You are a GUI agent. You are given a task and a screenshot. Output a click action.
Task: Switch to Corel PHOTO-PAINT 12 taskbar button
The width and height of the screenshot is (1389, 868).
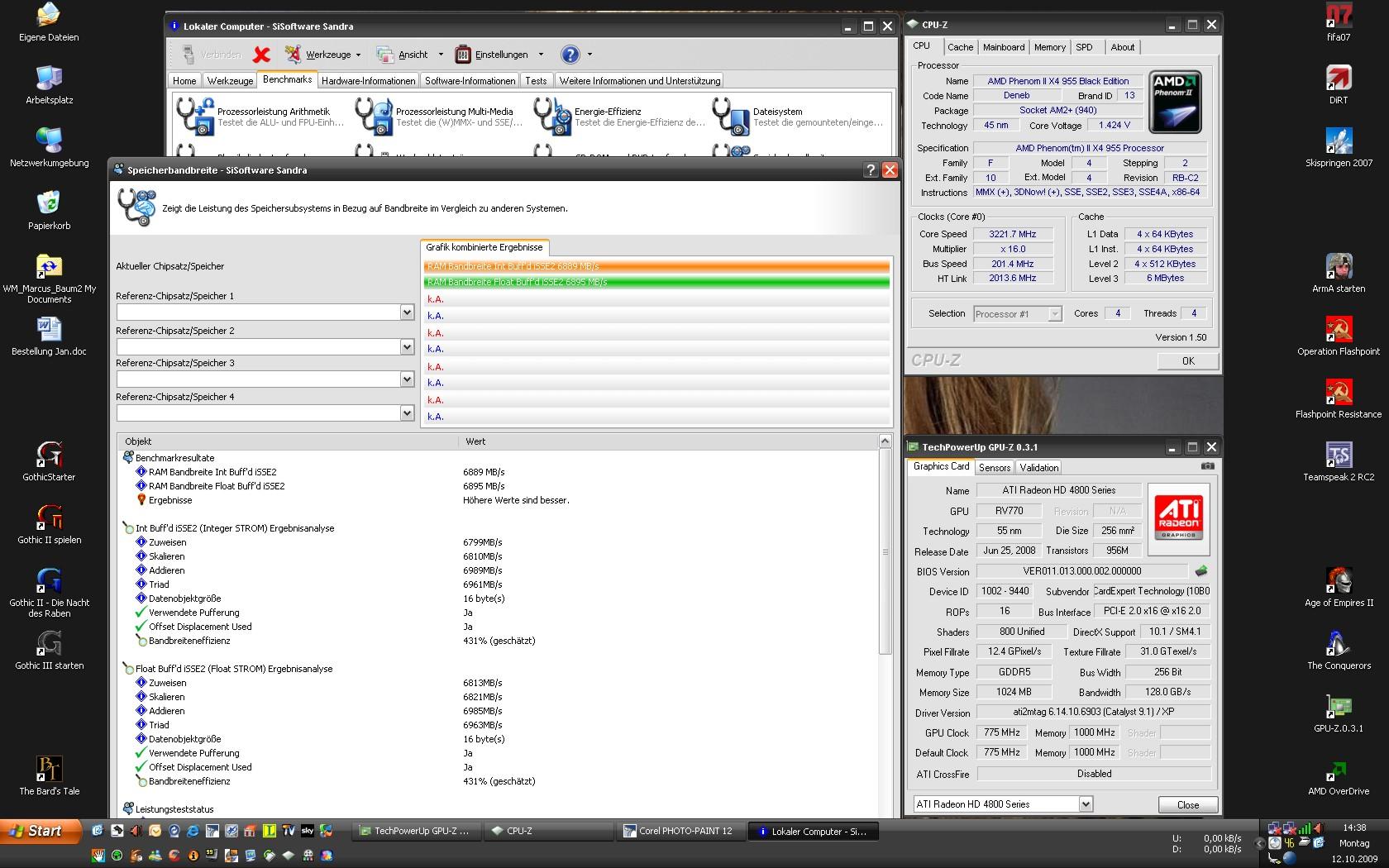tap(681, 832)
